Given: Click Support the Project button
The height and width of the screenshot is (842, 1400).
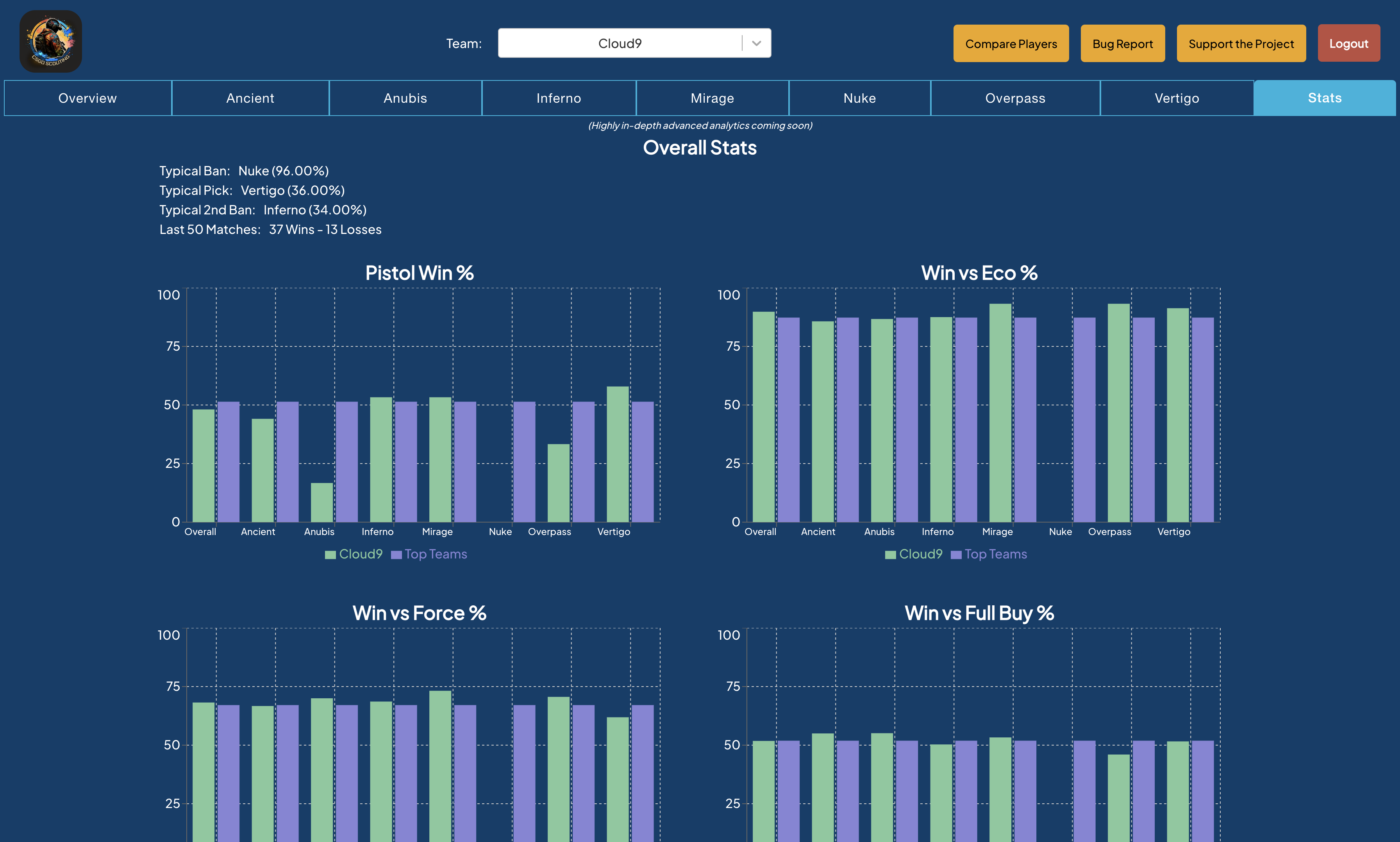Looking at the screenshot, I should 1241,44.
